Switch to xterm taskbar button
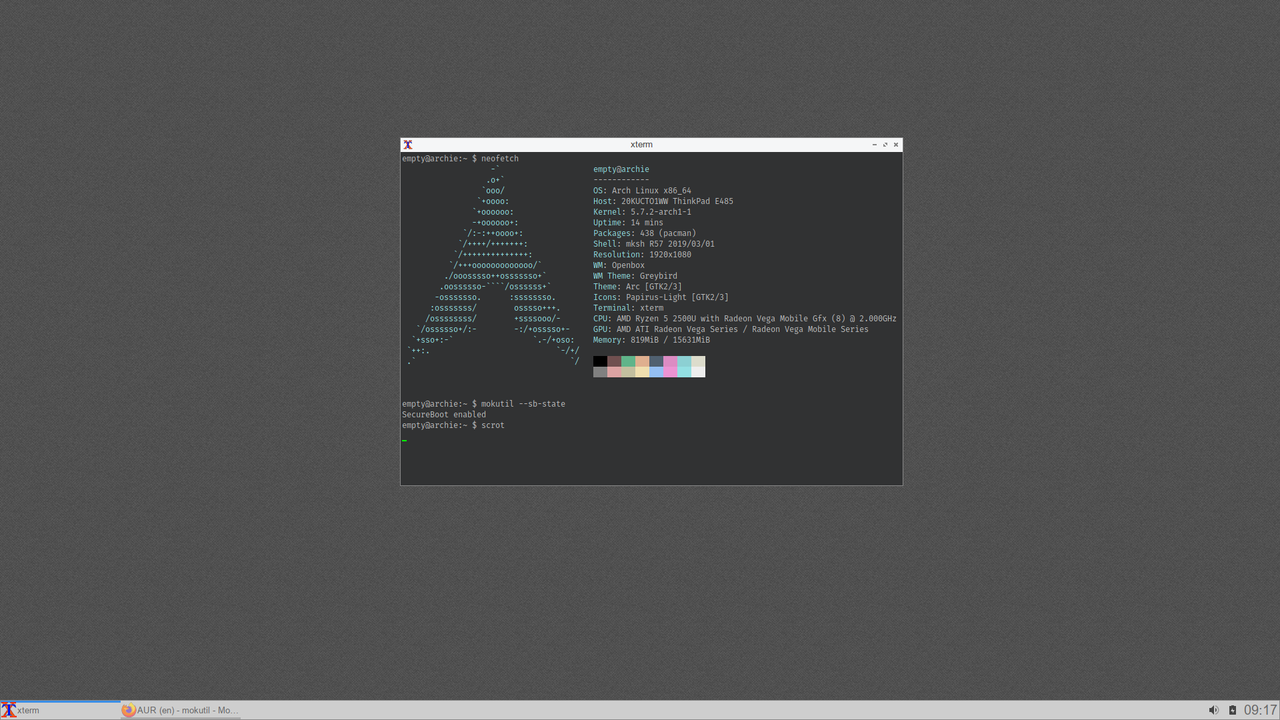The image size is (1280, 720). coord(60,710)
